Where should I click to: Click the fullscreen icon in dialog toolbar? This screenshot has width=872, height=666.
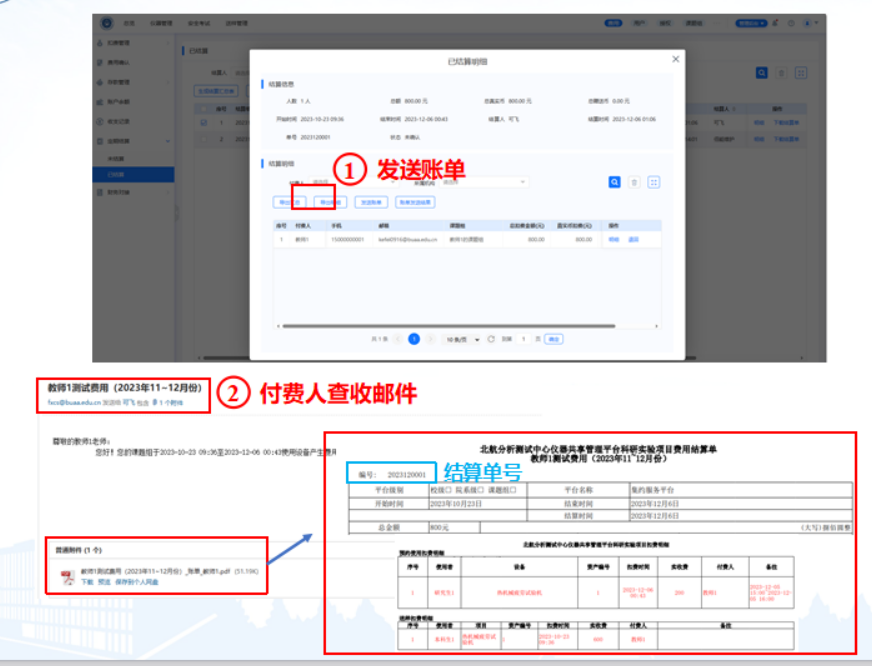coord(654,182)
